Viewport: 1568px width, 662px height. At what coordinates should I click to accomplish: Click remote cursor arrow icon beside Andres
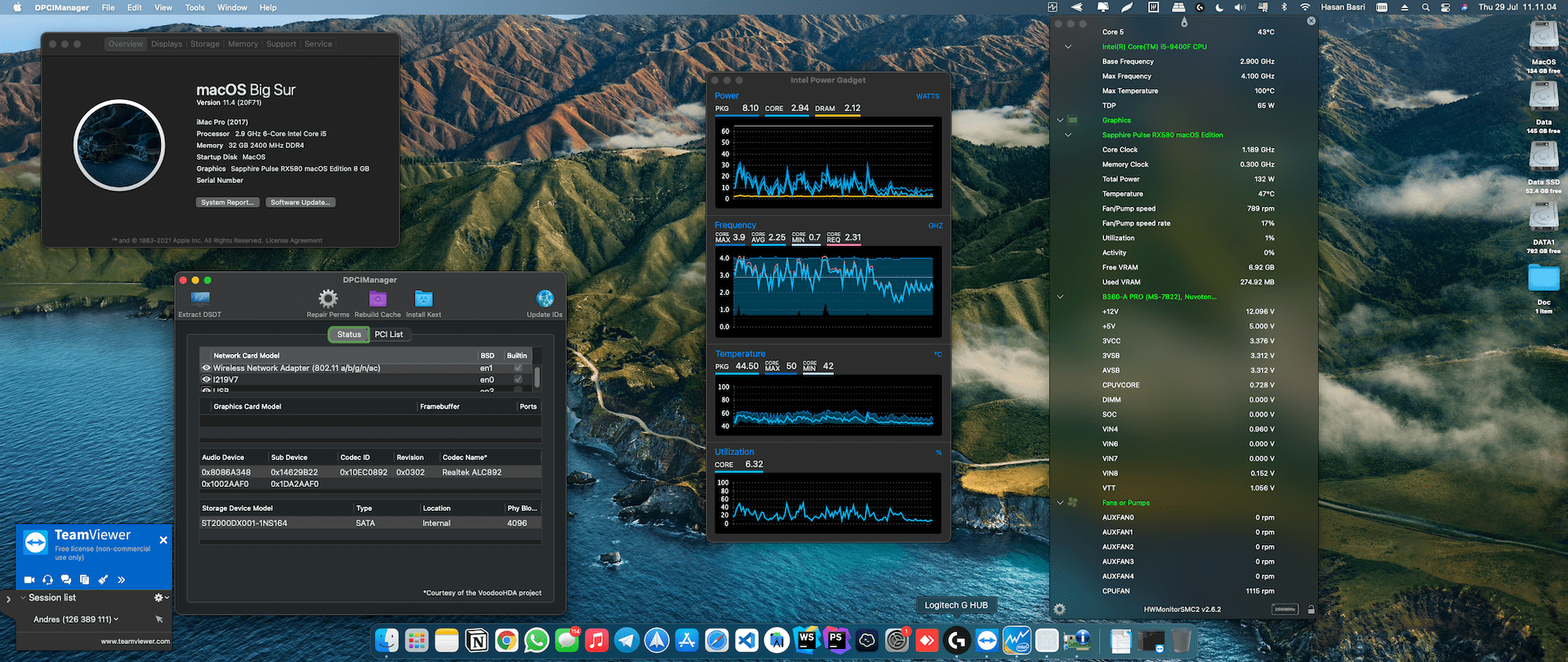[159, 620]
